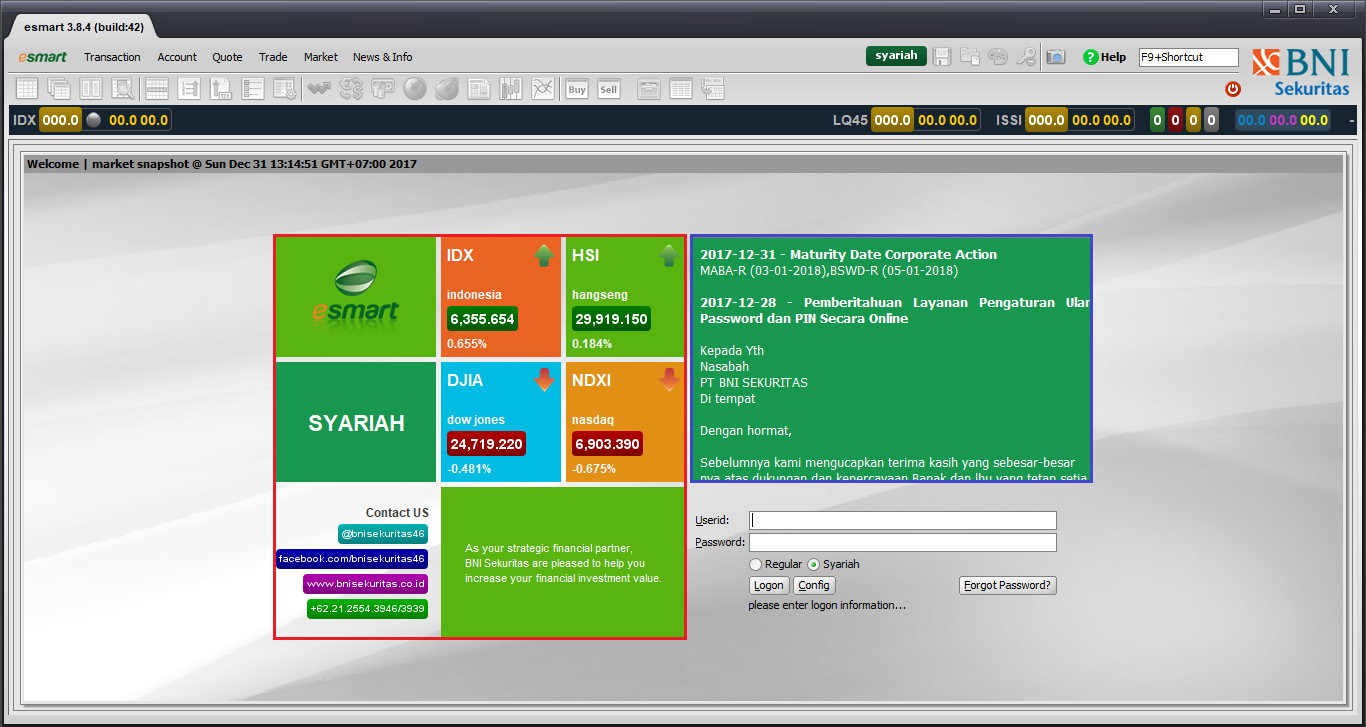Click the two-column panel toolbar icon
Screen dimensions: 1366x727
click(91, 89)
